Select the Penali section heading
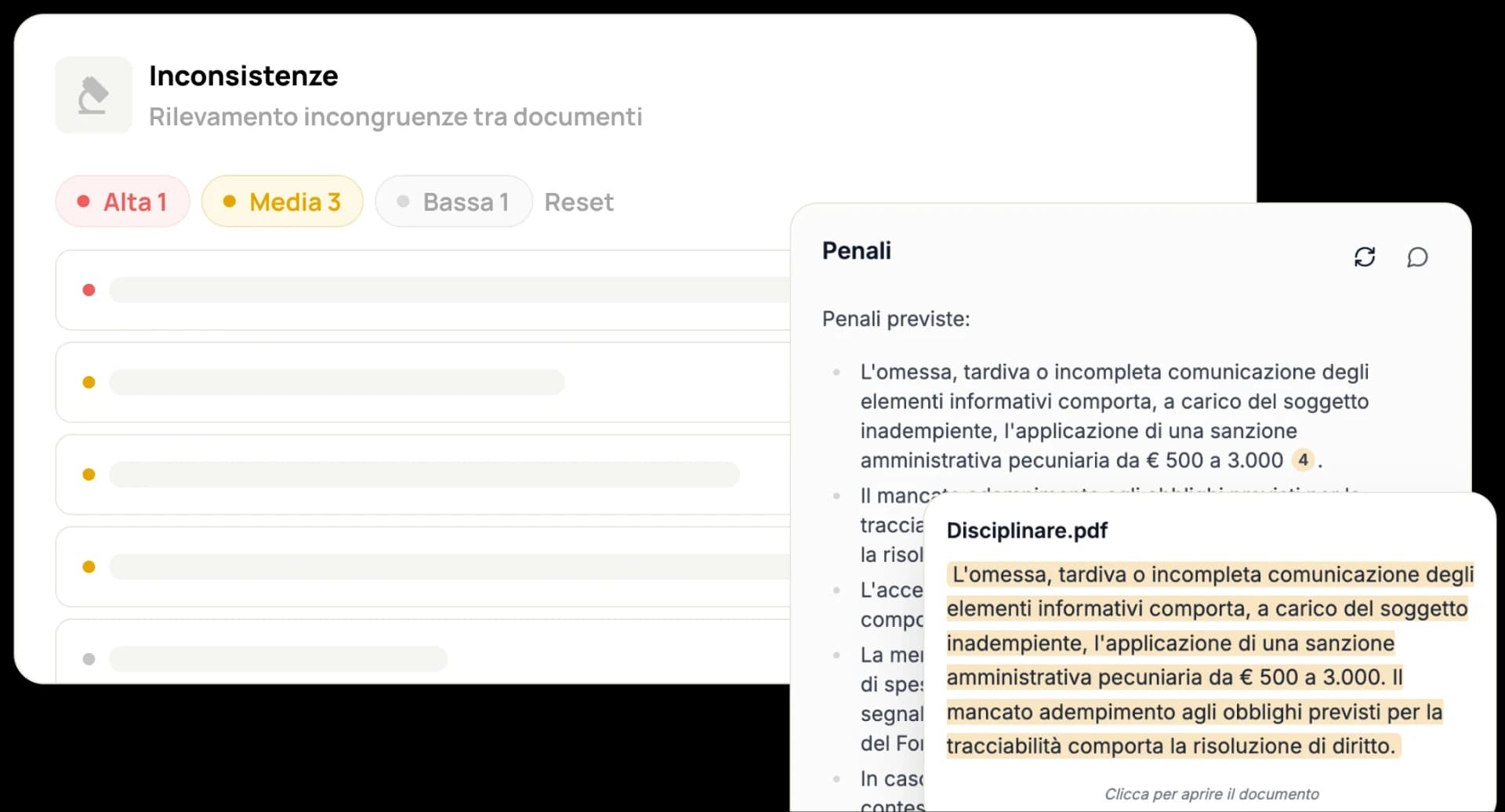 (856, 251)
